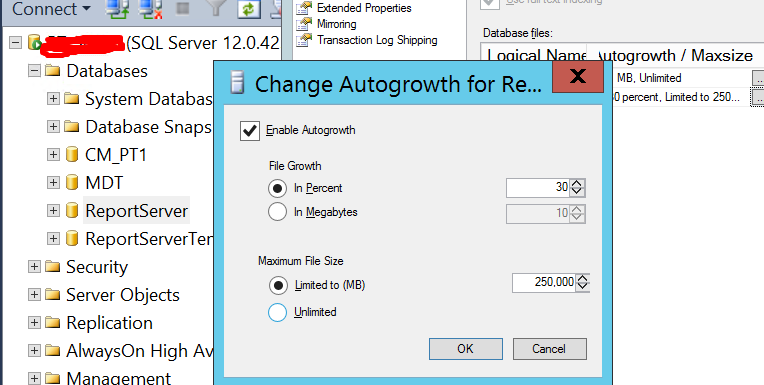Image resolution: width=764 pixels, height=385 pixels.
Task: Close the Change Autogrowth dialog
Action: click(578, 76)
